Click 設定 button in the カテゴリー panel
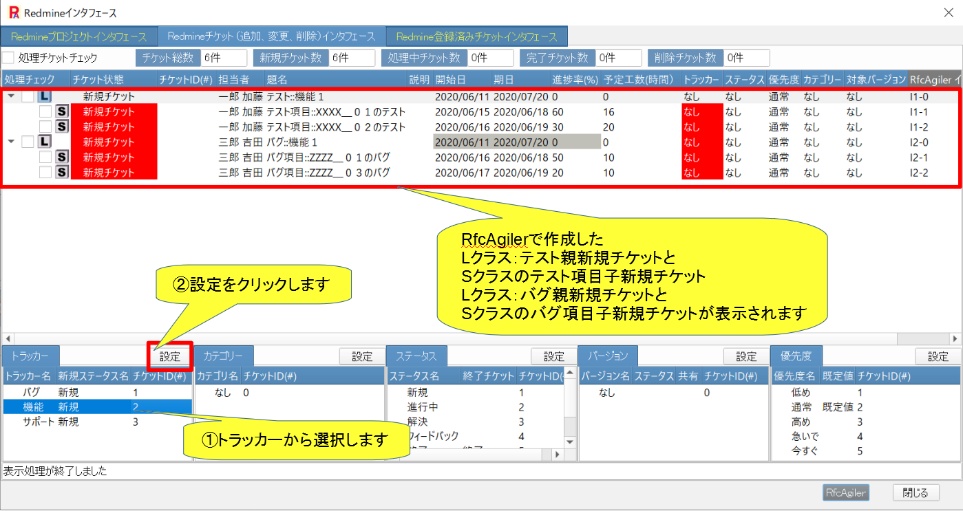Screen dimensions: 963x511 [x=362, y=356]
